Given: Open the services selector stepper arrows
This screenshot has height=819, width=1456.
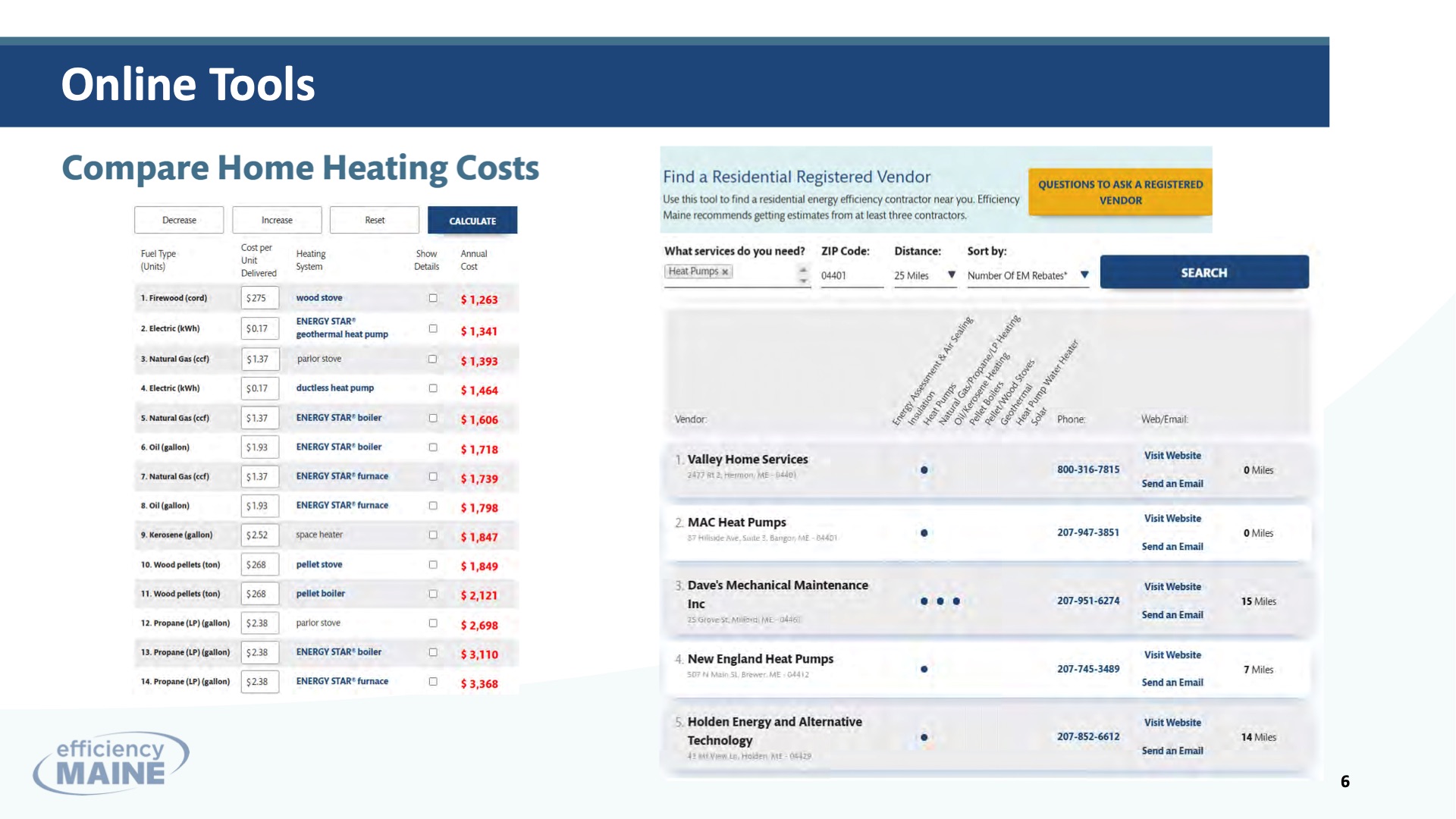Looking at the screenshot, I should 803,275.
